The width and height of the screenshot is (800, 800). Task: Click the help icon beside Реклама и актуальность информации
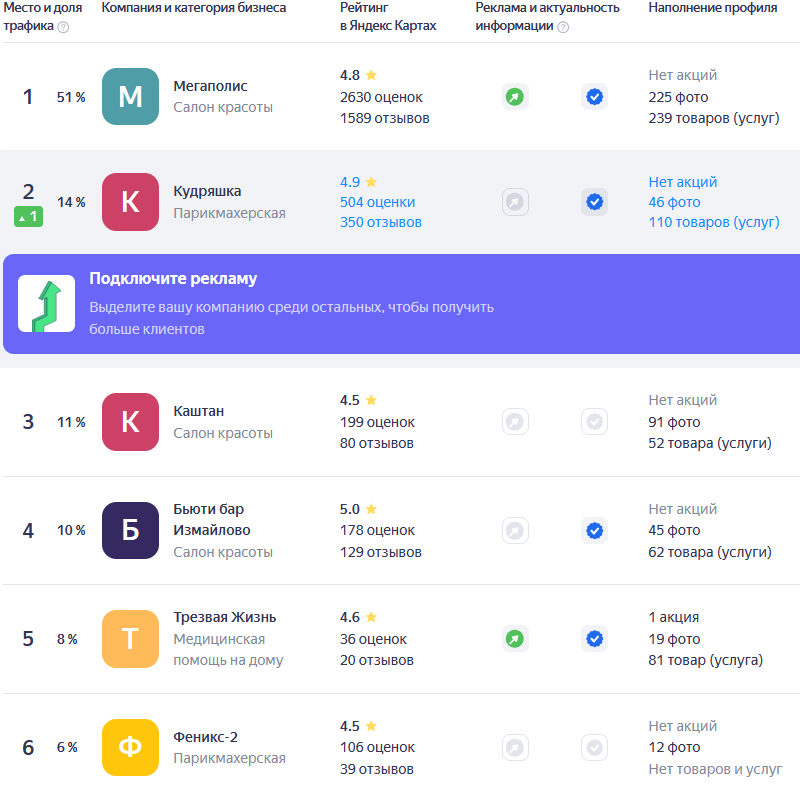(x=563, y=27)
